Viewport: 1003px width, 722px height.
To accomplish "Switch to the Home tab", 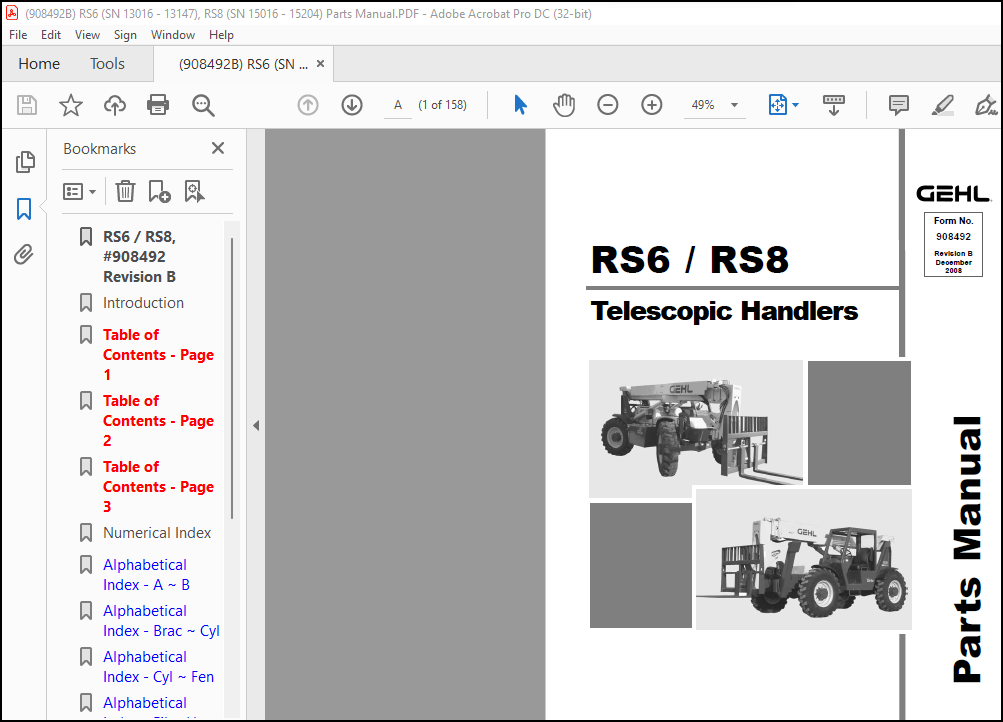I will [39, 64].
